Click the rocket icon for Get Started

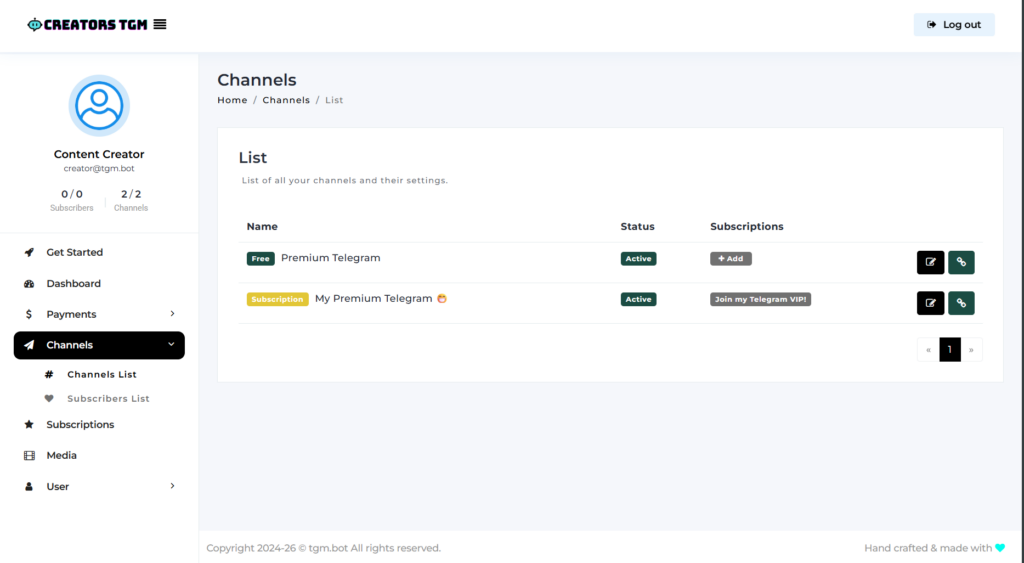29,252
